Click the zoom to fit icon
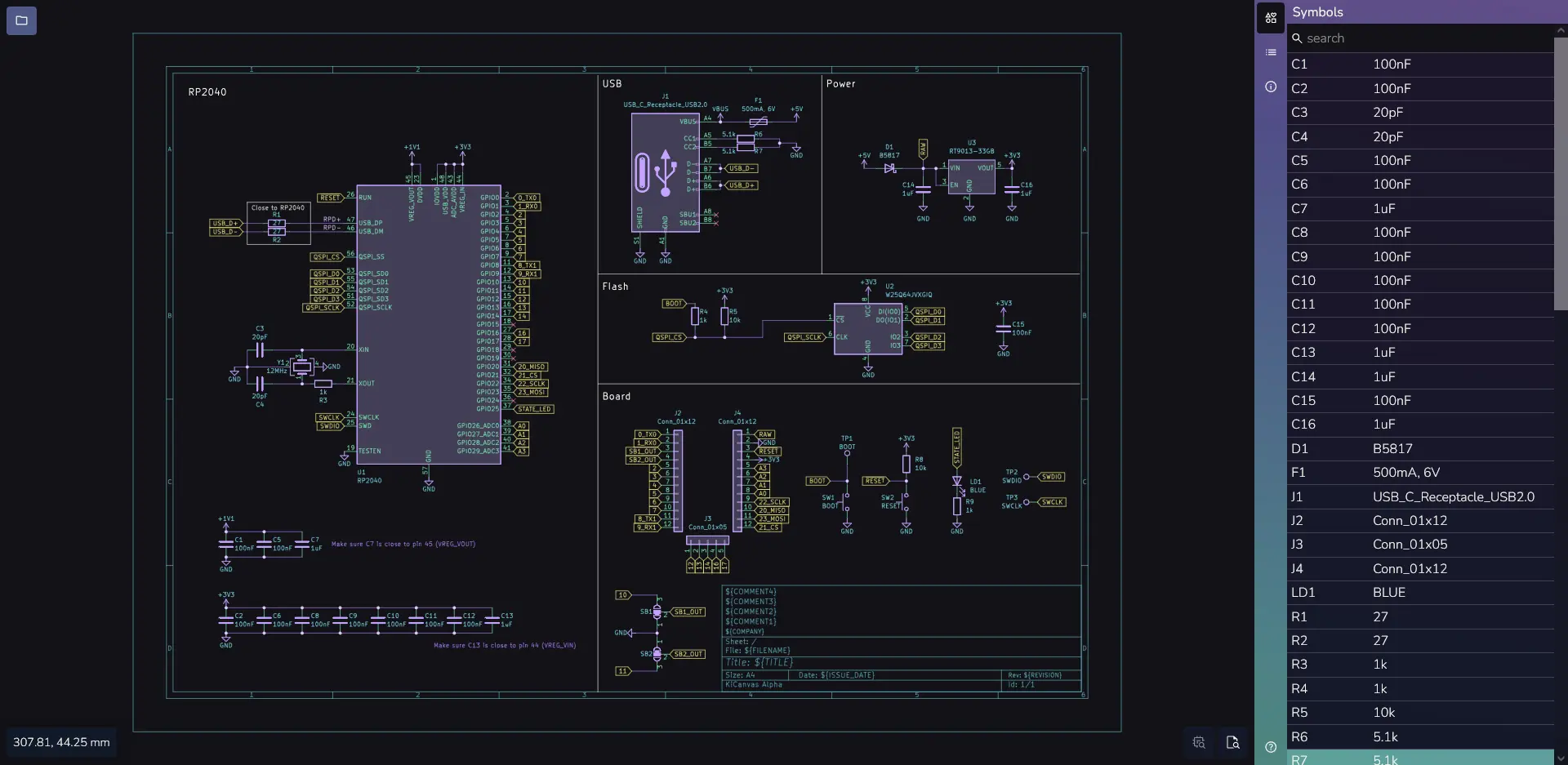The image size is (1568, 765). click(1199, 742)
